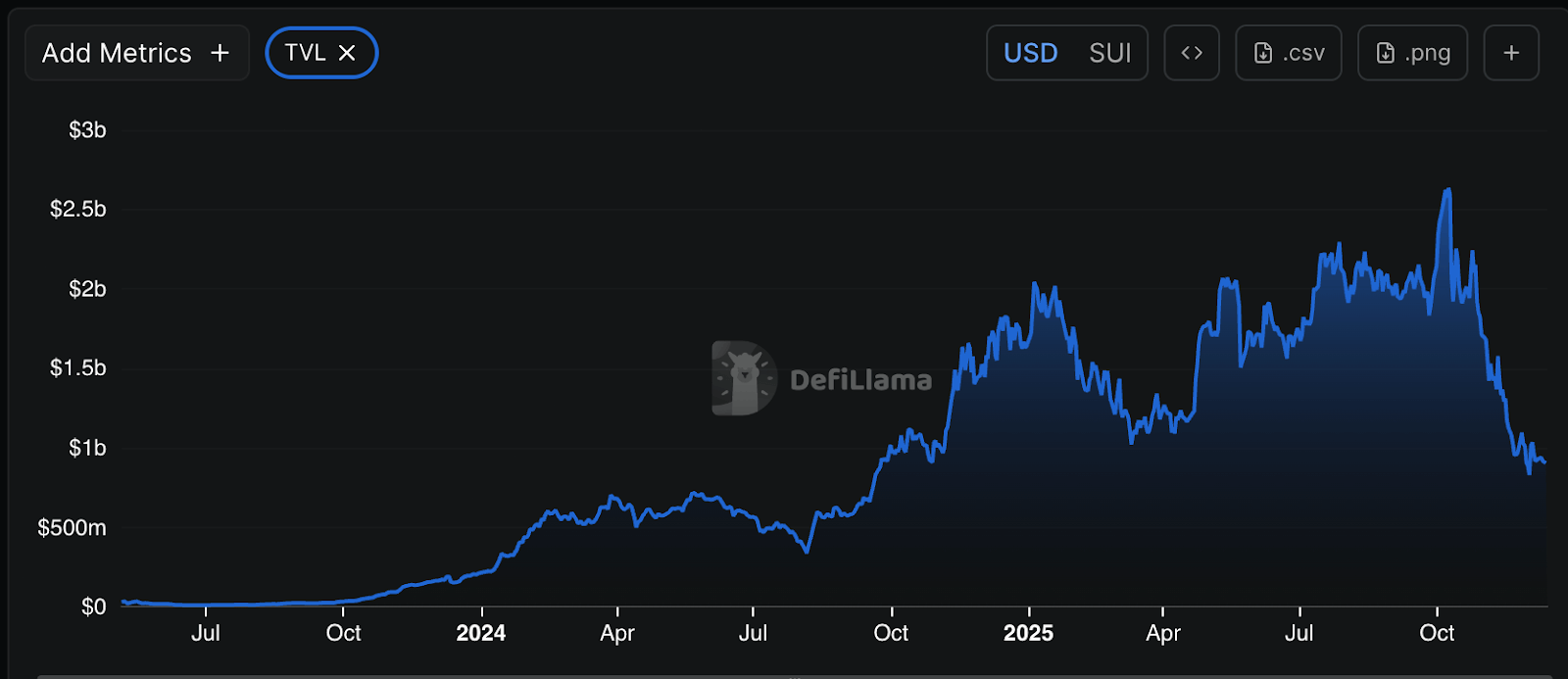Open the Add Metrics menu

pyautogui.click(x=136, y=53)
